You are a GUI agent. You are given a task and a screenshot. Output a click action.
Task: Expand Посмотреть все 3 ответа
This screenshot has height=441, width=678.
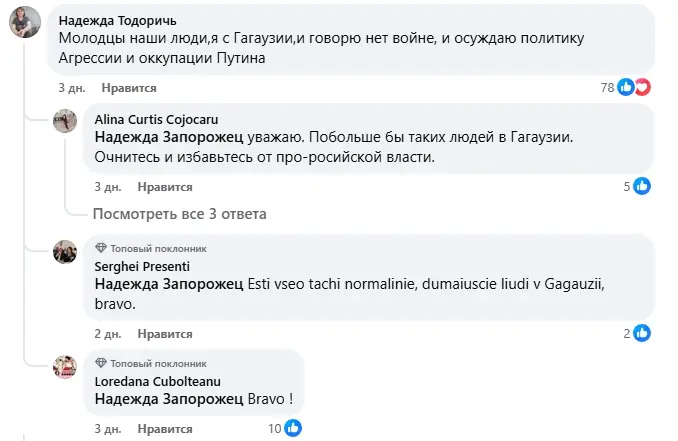pyautogui.click(x=179, y=214)
